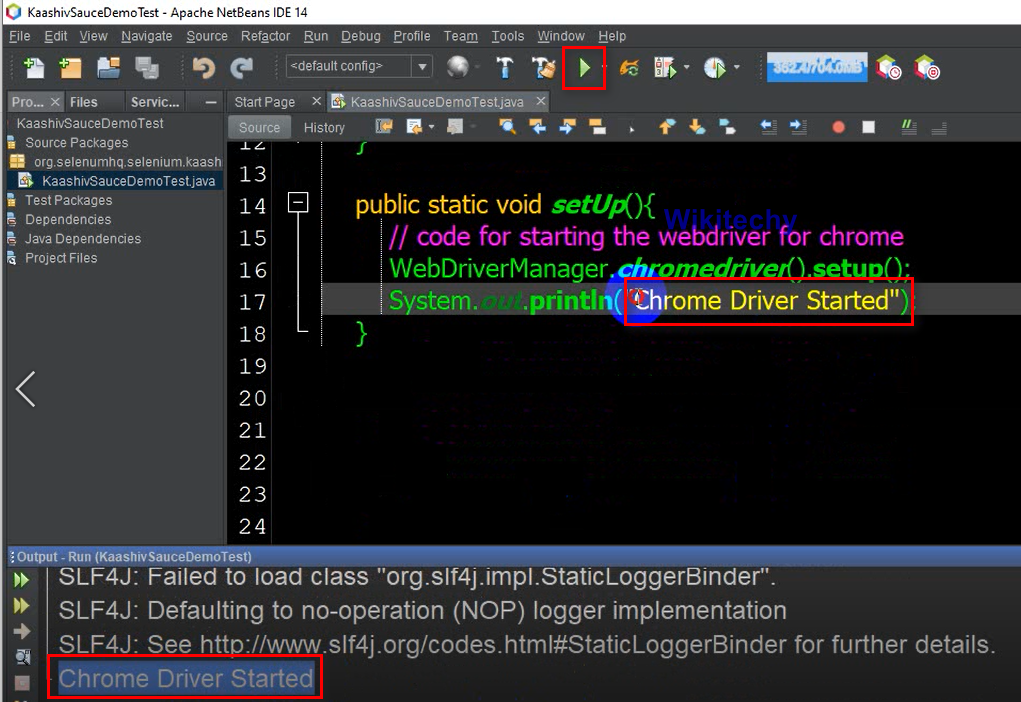1021x702 pixels.
Task: Click the Rerun button in the Output panel
Action: (x=19, y=581)
